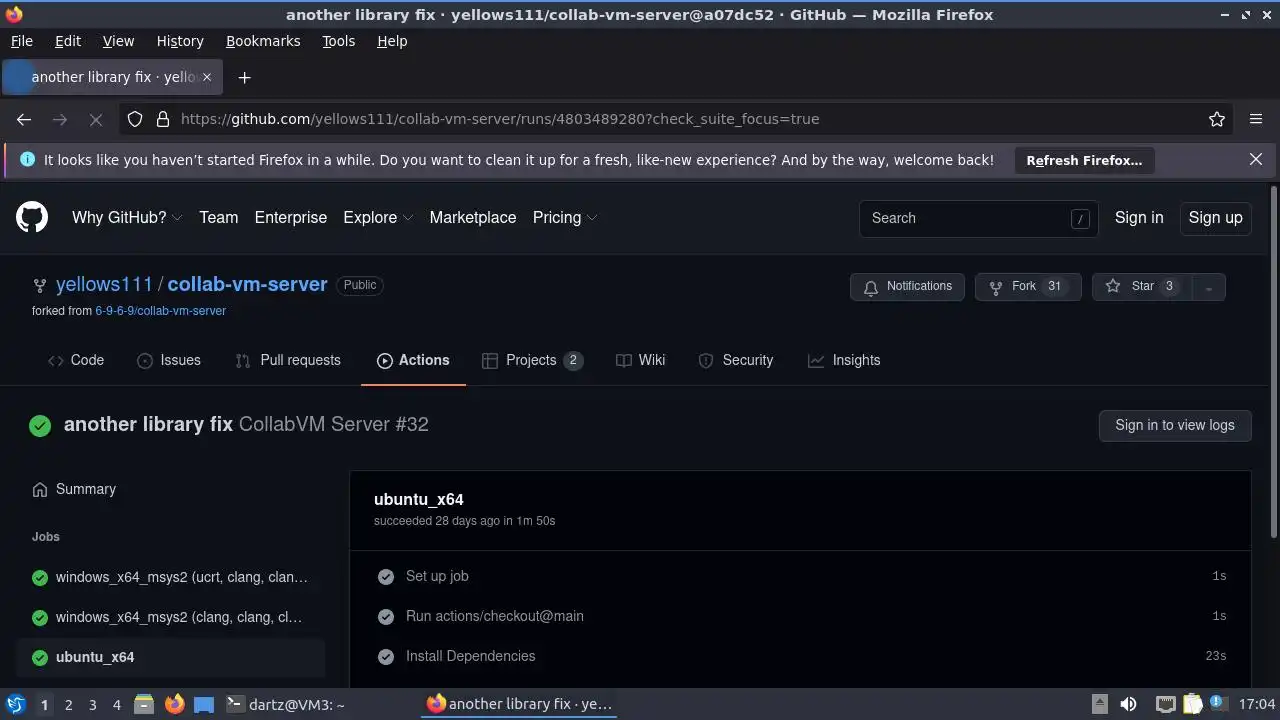This screenshot has height=720, width=1280.
Task: Switch to the Security tab
Action: (736, 360)
